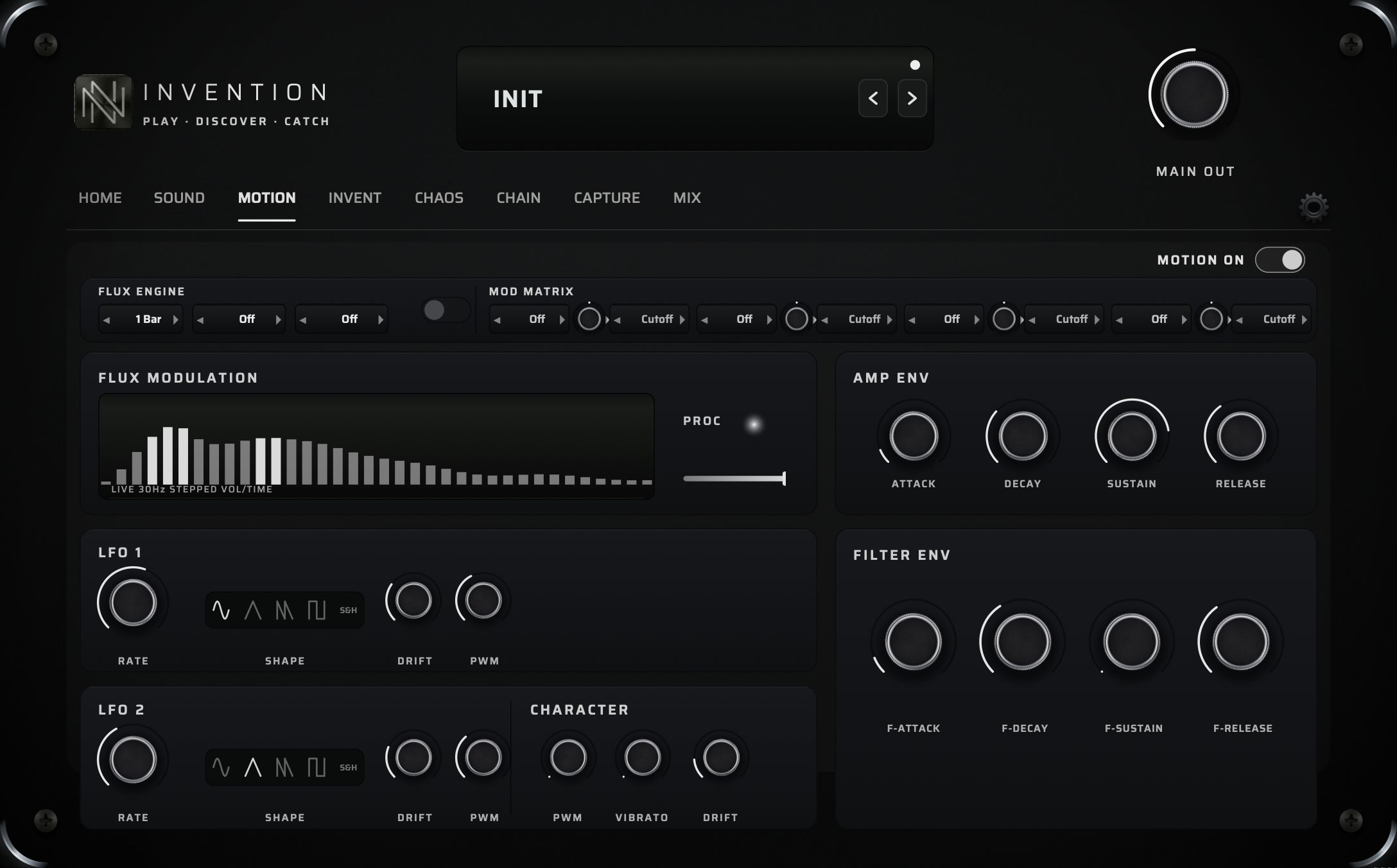Click the previous preset arrow button
1397x868 pixels.
pos(873,98)
